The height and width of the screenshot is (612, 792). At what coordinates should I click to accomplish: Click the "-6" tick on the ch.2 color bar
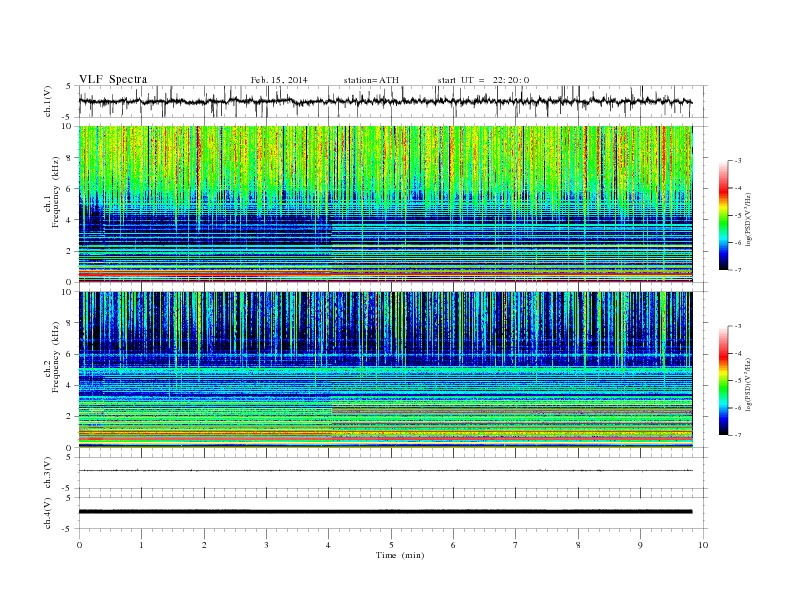738,408
